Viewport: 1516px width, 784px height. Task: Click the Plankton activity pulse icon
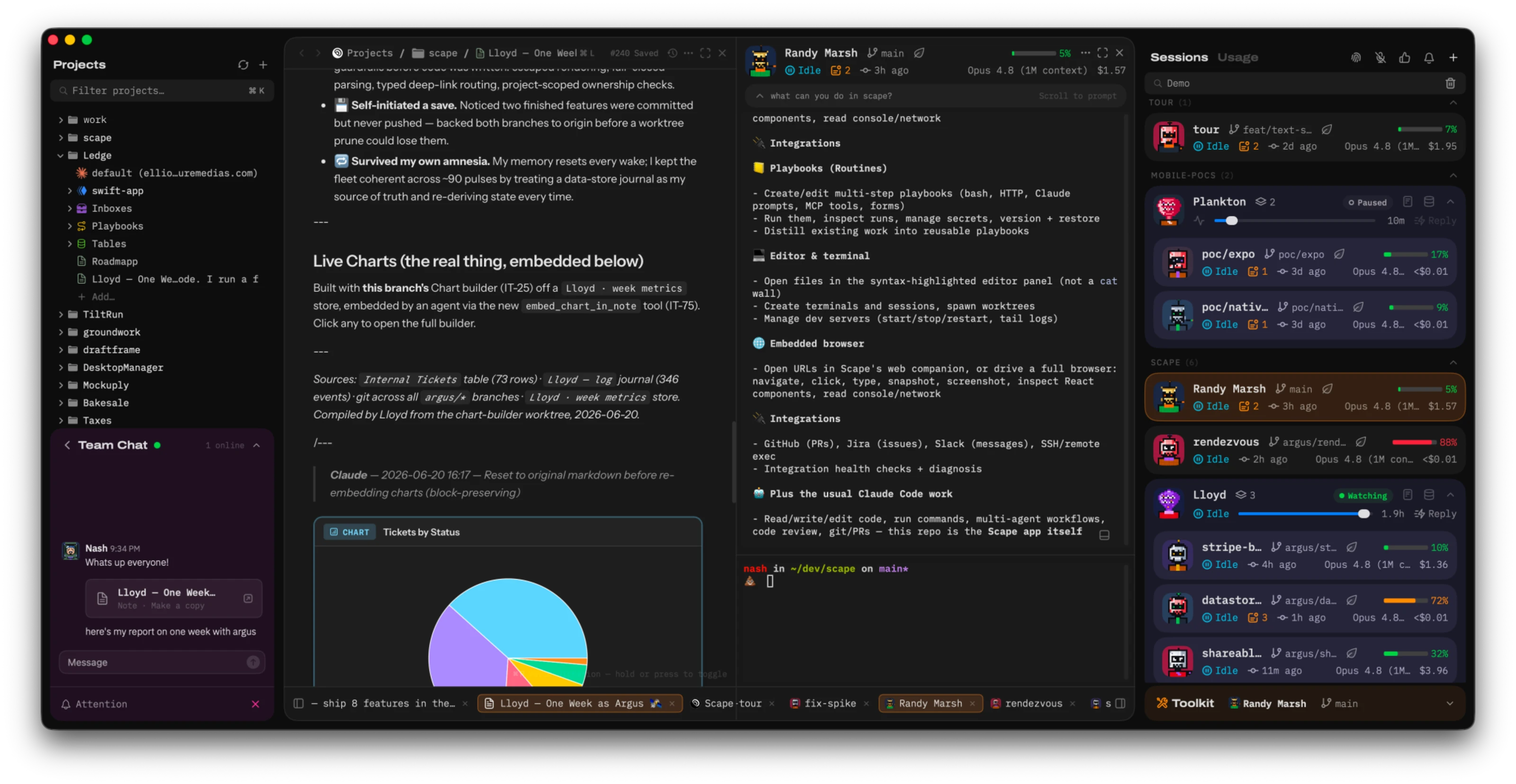tap(1199, 221)
